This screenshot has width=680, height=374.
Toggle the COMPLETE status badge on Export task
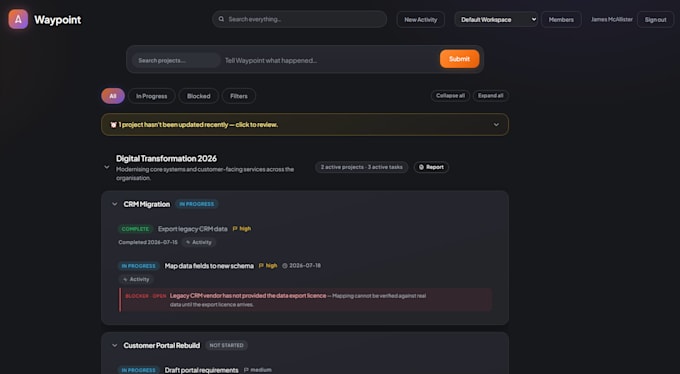[x=135, y=229]
